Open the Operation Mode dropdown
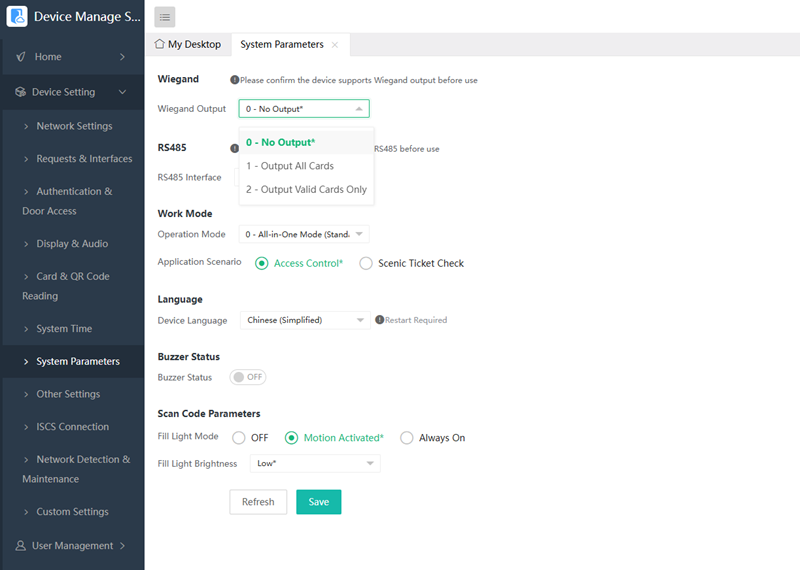The height and width of the screenshot is (570, 800). pyautogui.click(x=304, y=234)
